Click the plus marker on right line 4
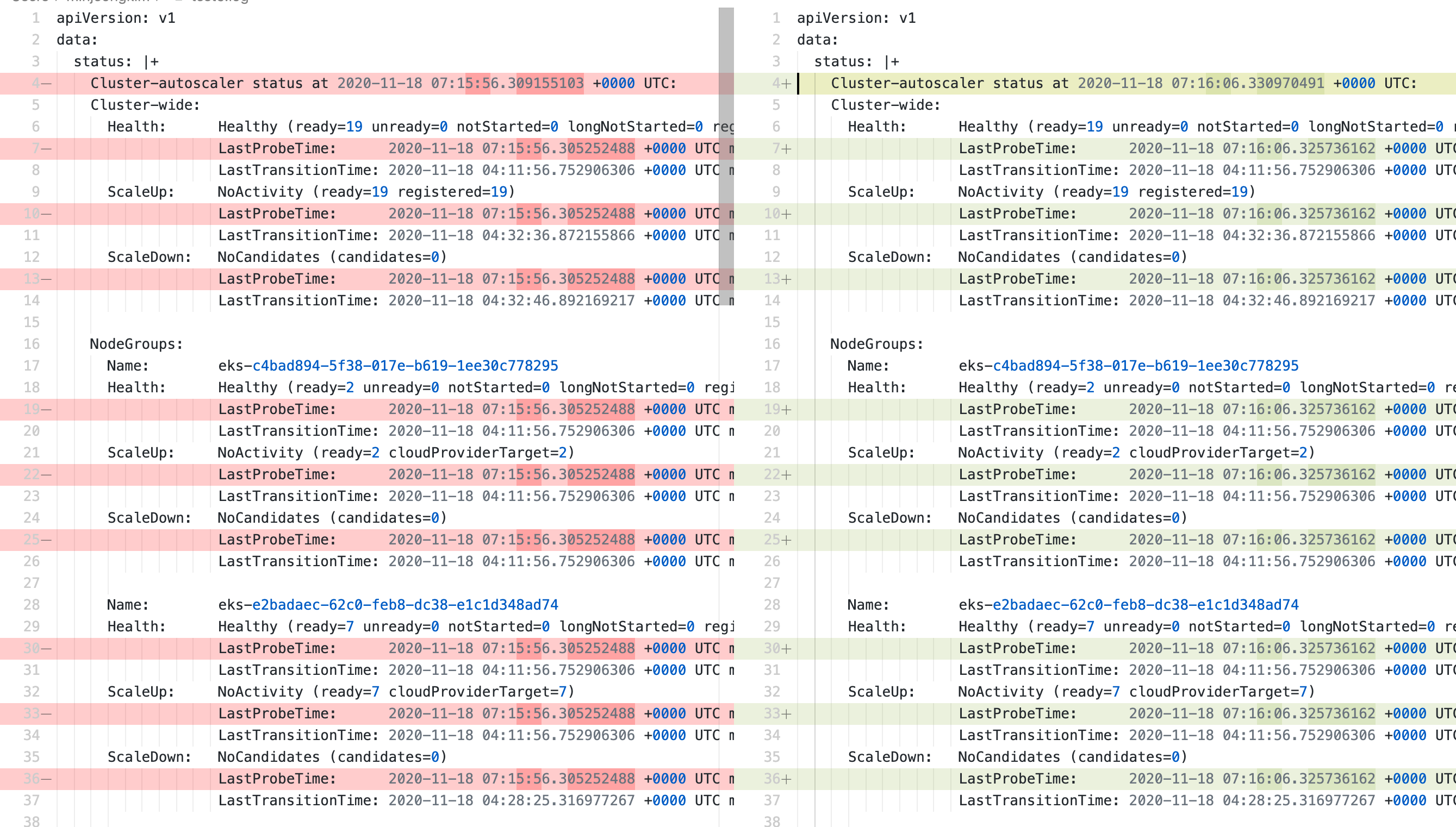The width and height of the screenshot is (1456, 827). 787,84
